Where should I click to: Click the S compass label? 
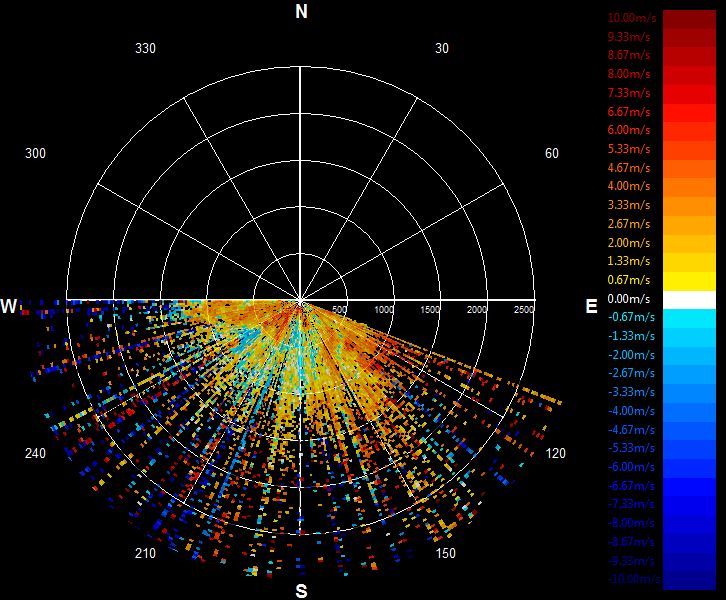[x=301, y=591]
